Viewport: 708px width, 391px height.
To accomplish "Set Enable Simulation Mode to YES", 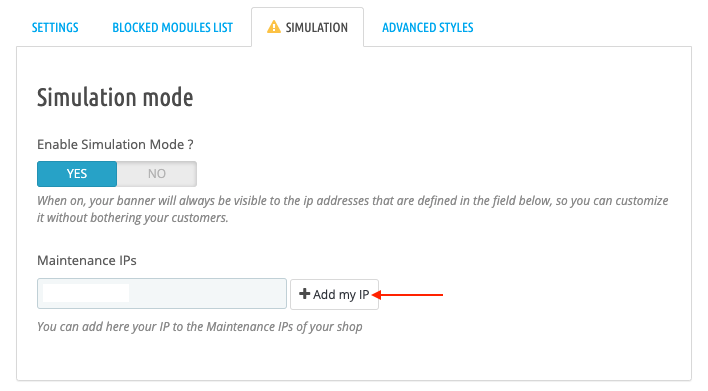I will pyautogui.click(x=77, y=174).
